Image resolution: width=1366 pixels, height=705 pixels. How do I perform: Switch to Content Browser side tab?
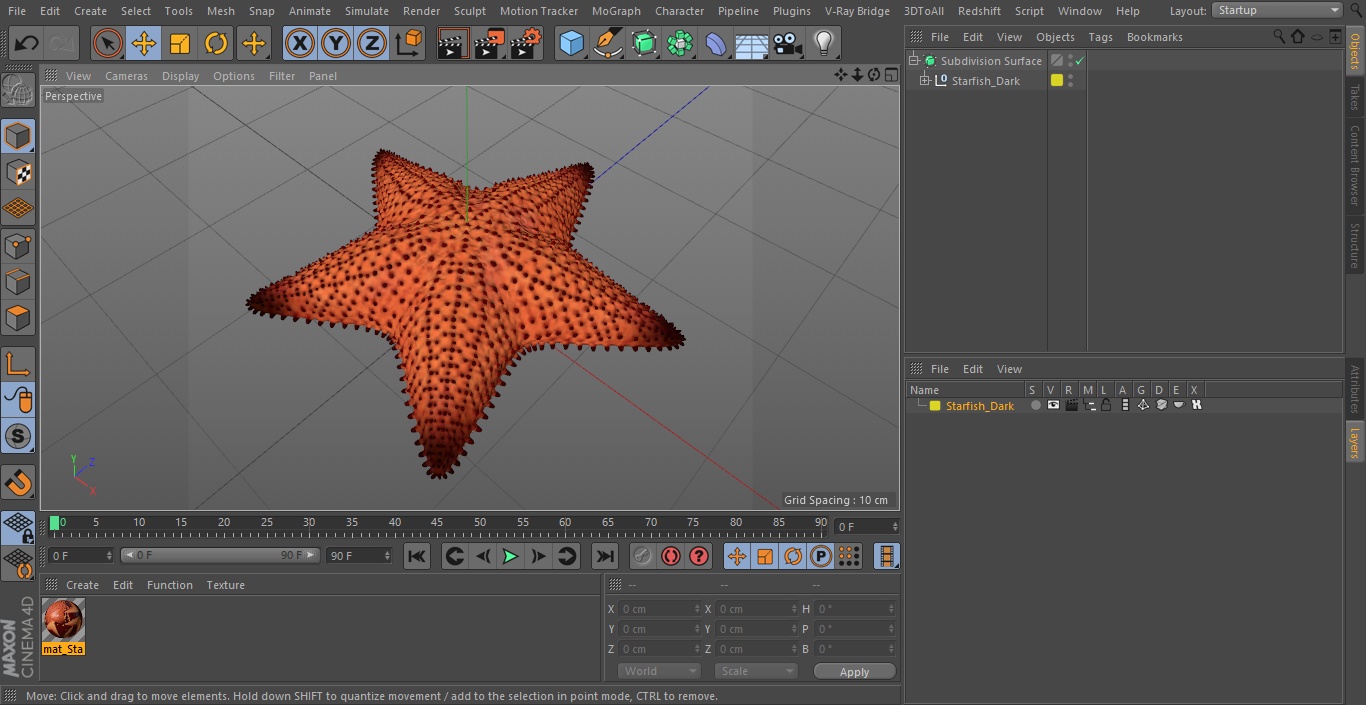(x=1355, y=165)
